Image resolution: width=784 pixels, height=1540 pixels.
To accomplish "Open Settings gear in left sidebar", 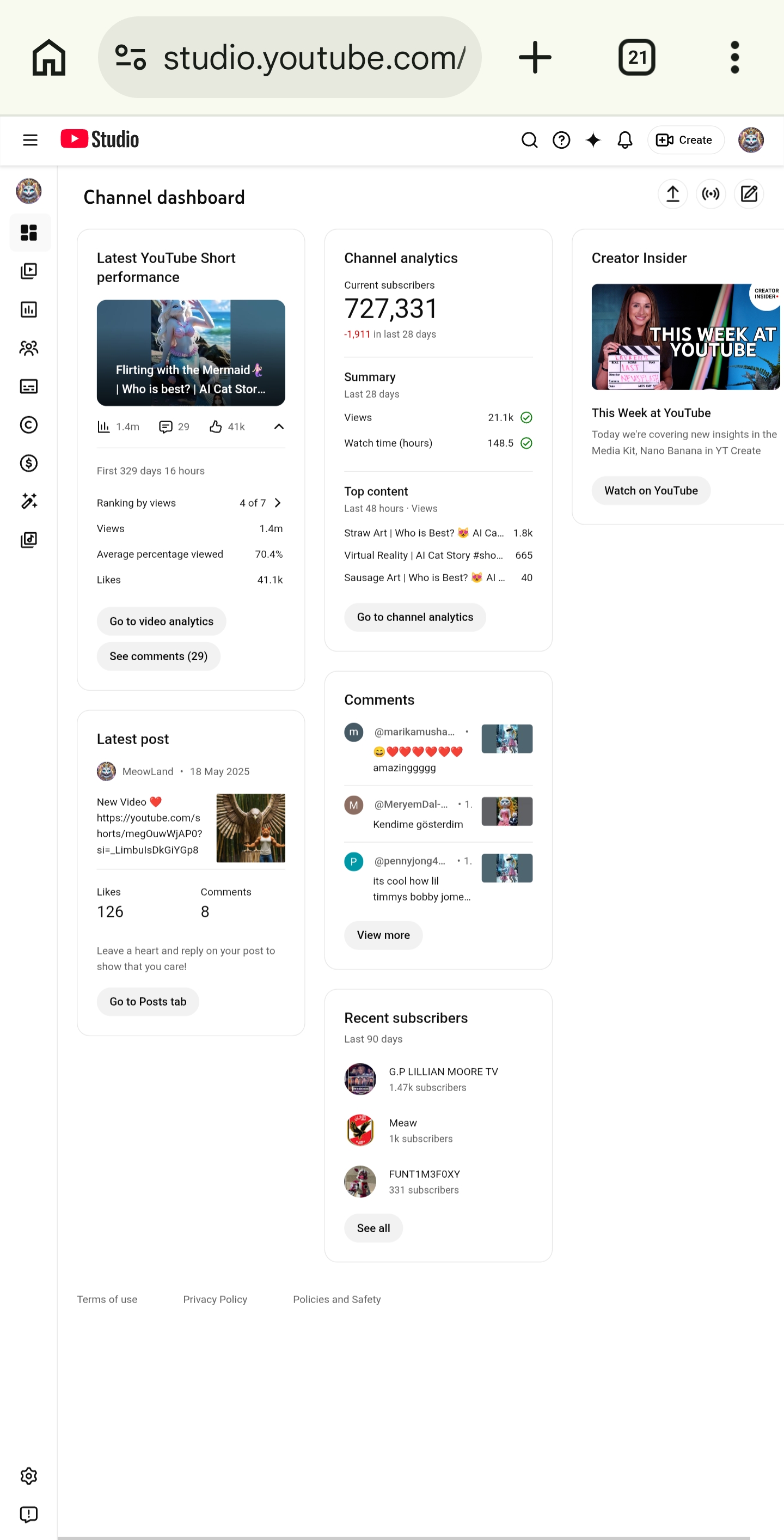I will coord(29,1476).
